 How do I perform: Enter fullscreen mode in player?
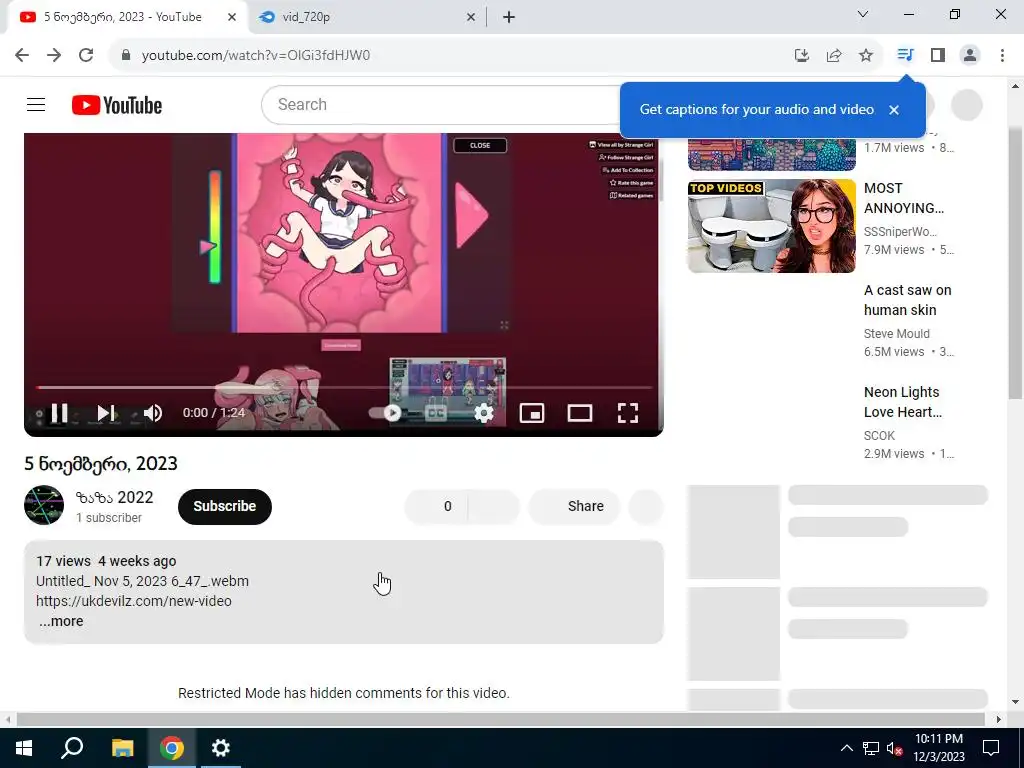pos(628,413)
